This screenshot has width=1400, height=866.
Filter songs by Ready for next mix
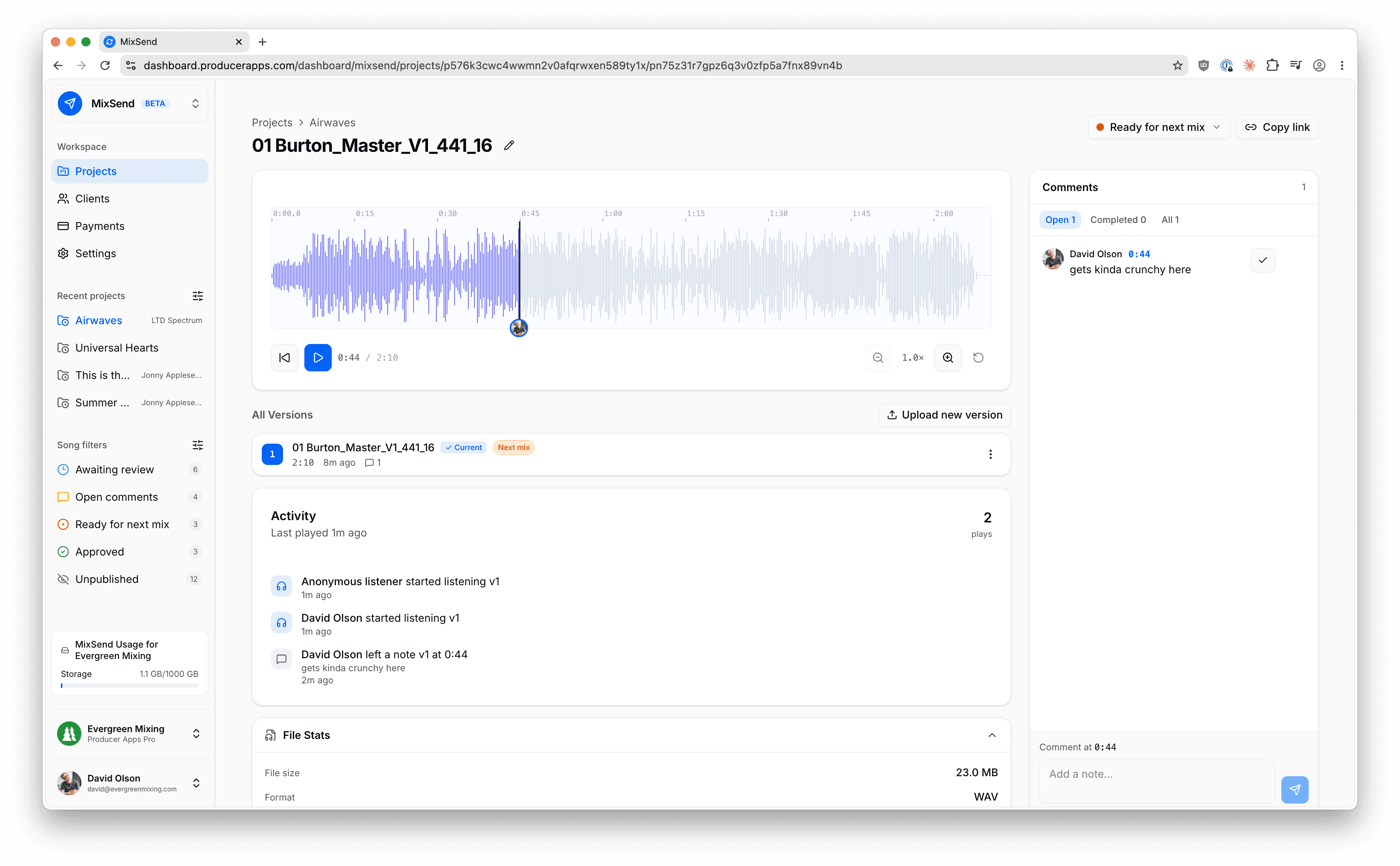[x=129, y=525]
